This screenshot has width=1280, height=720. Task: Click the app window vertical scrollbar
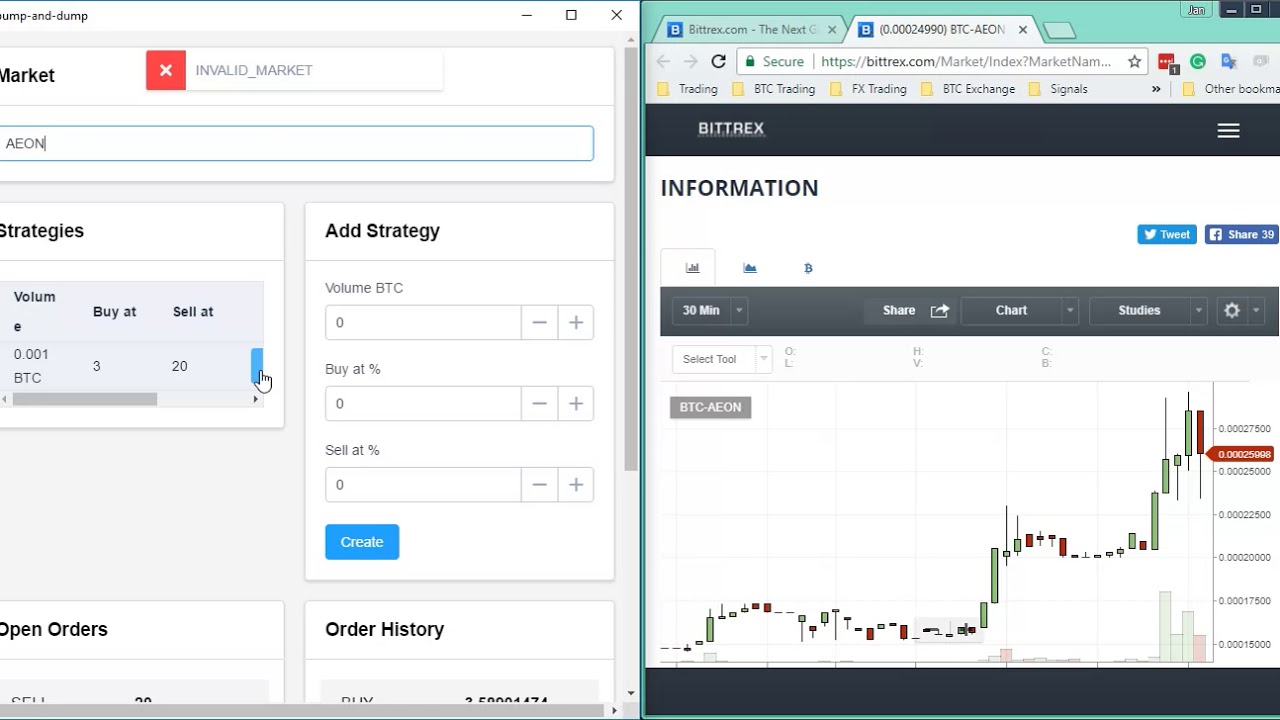point(631,260)
